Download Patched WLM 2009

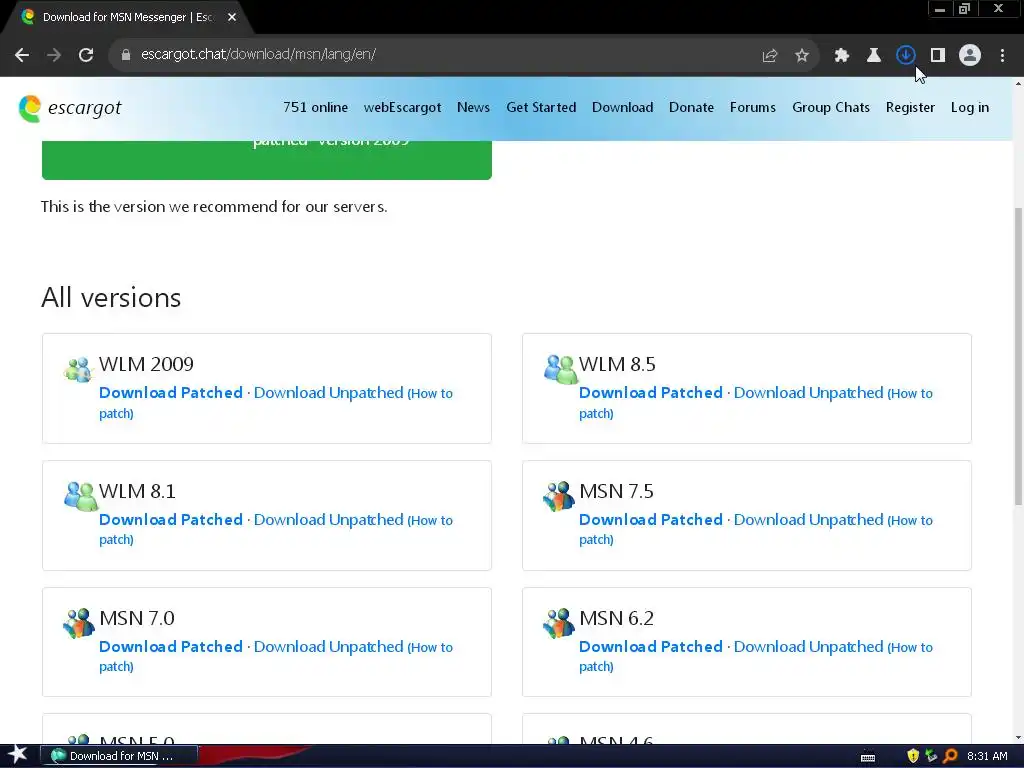[x=171, y=392]
